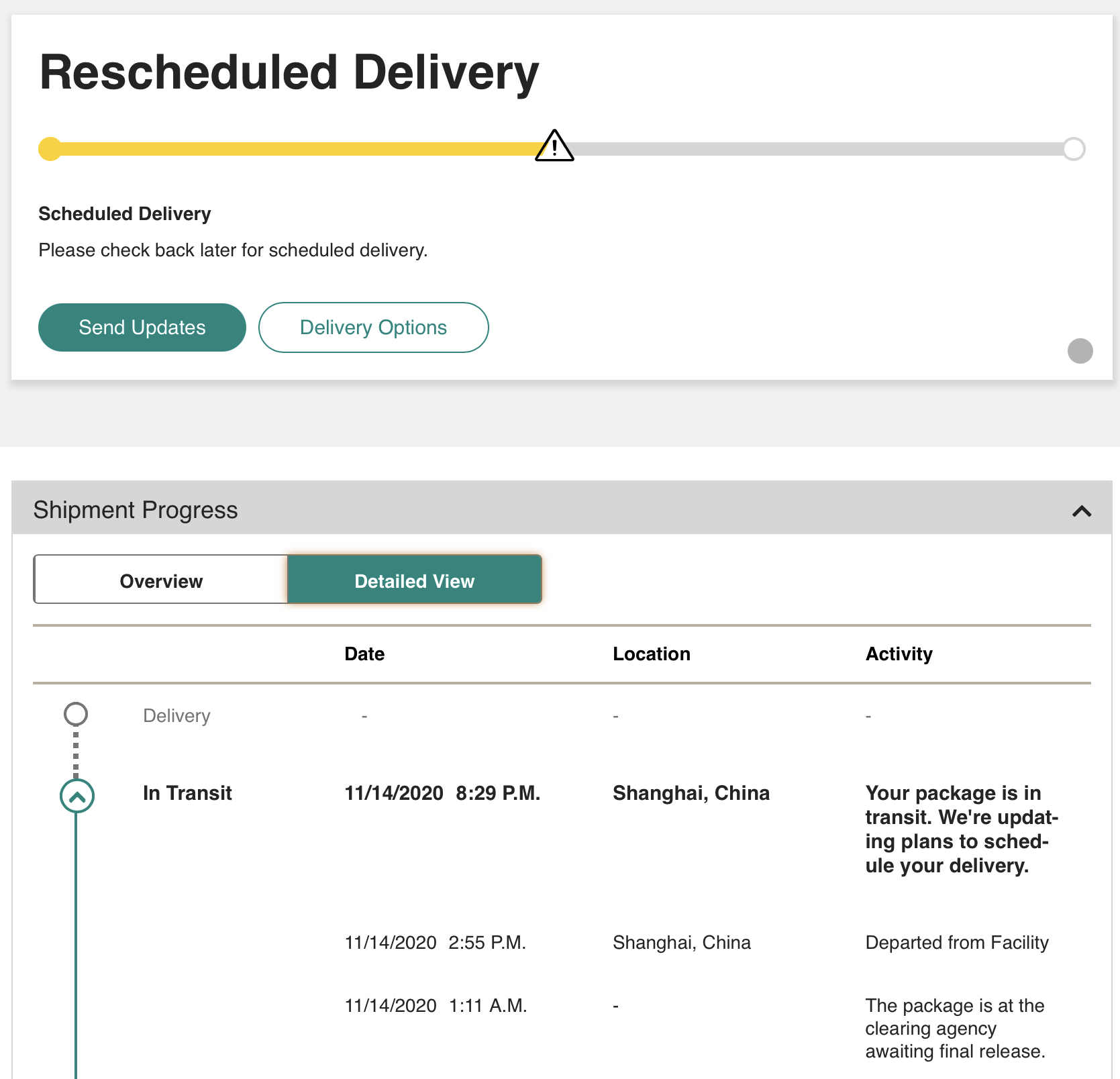Click the hollow Delivery status circle

click(76, 714)
